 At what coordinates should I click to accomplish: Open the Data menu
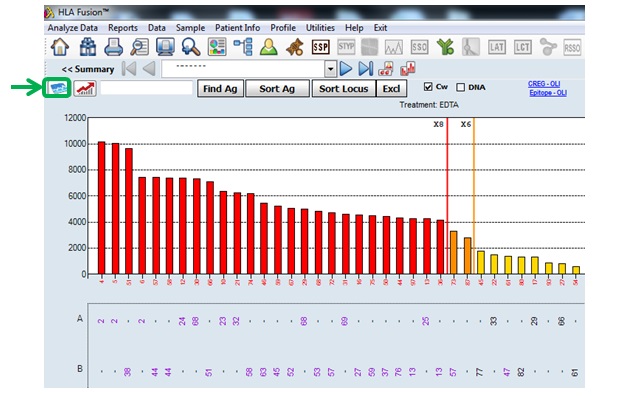[x=157, y=28]
